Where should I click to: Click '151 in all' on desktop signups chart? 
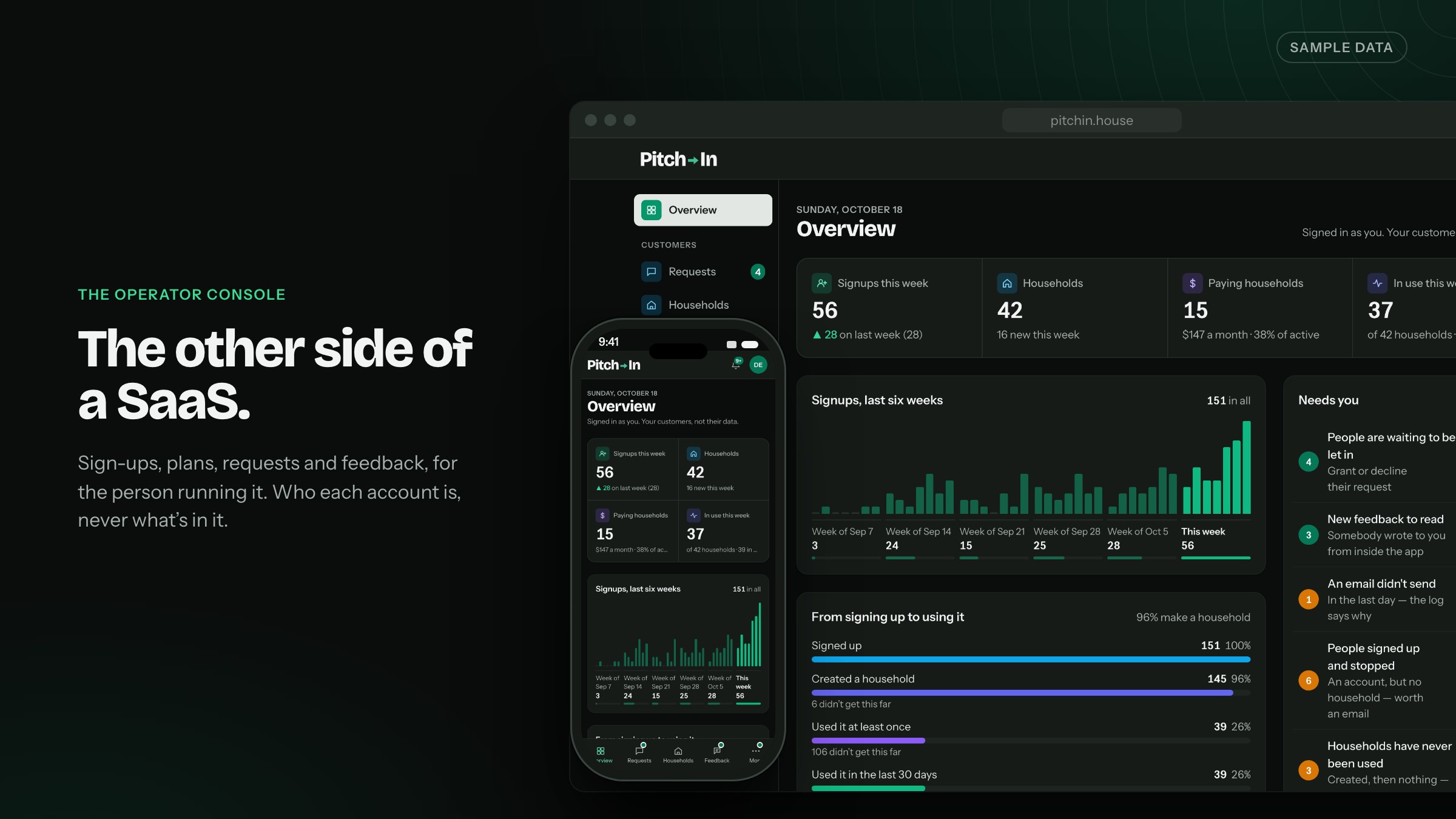(1228, 400)
